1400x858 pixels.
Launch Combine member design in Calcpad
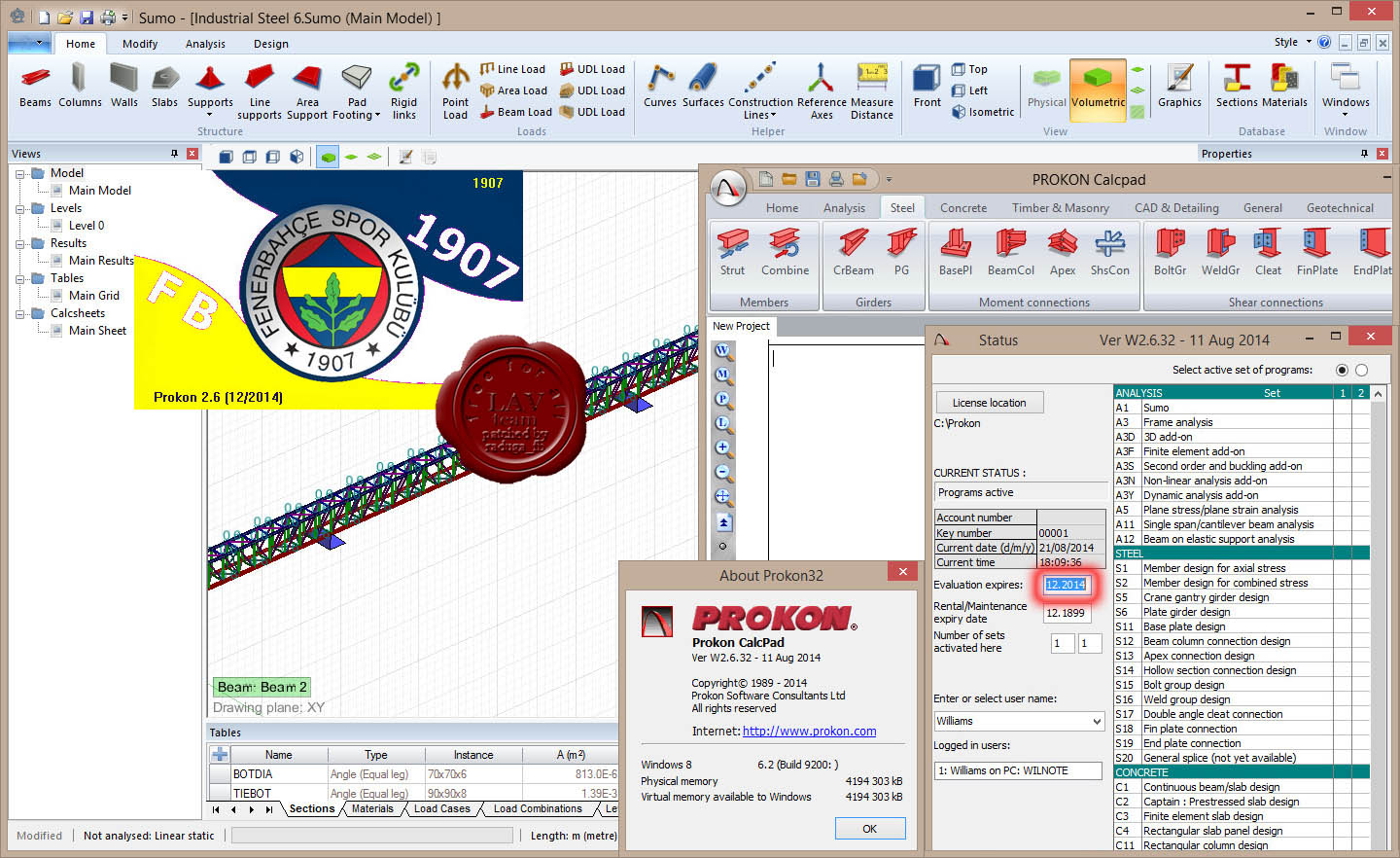(x=785, y=253)
